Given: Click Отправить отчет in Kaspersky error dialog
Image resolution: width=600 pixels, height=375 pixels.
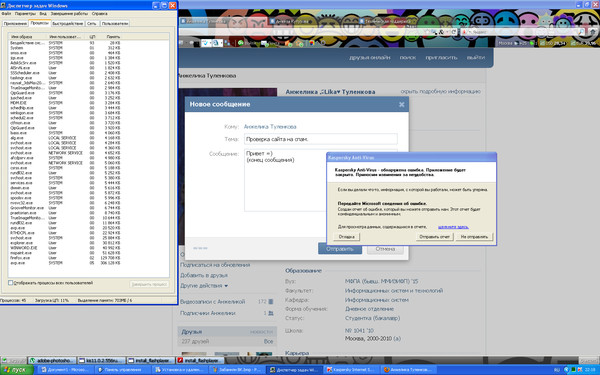Looking at the screenshot, I should (435, 237).
